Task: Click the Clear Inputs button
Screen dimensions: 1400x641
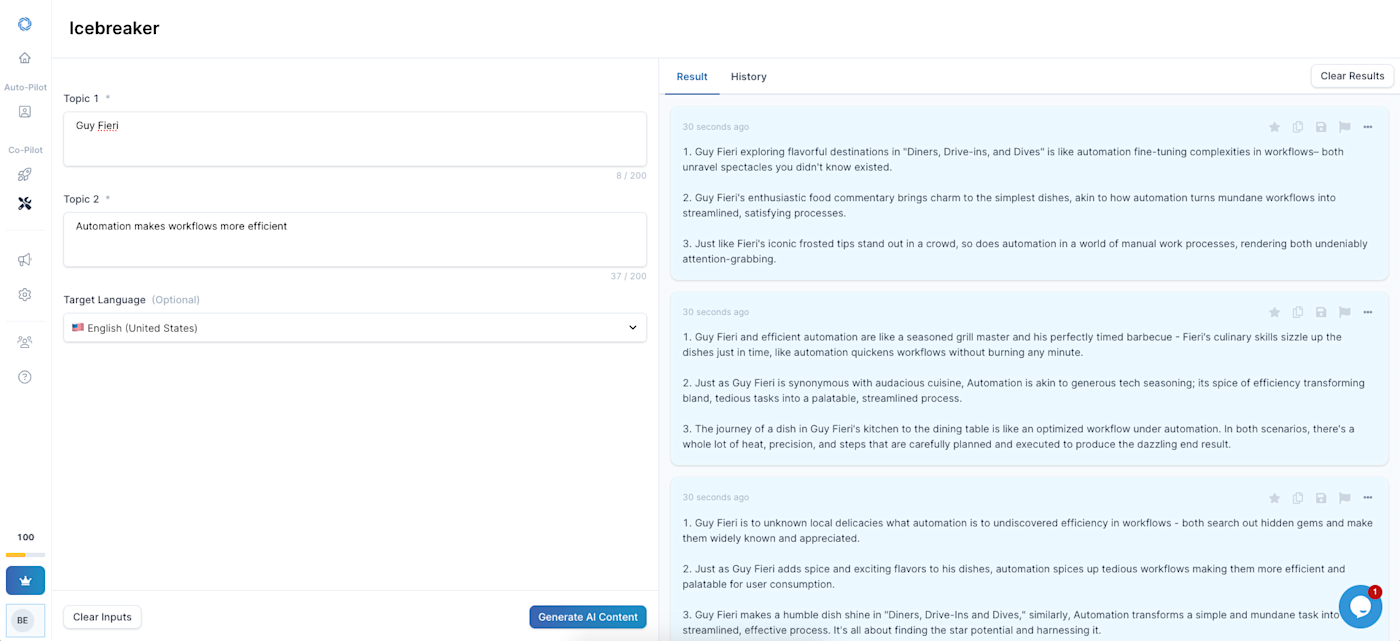Action: click(102, 617)
